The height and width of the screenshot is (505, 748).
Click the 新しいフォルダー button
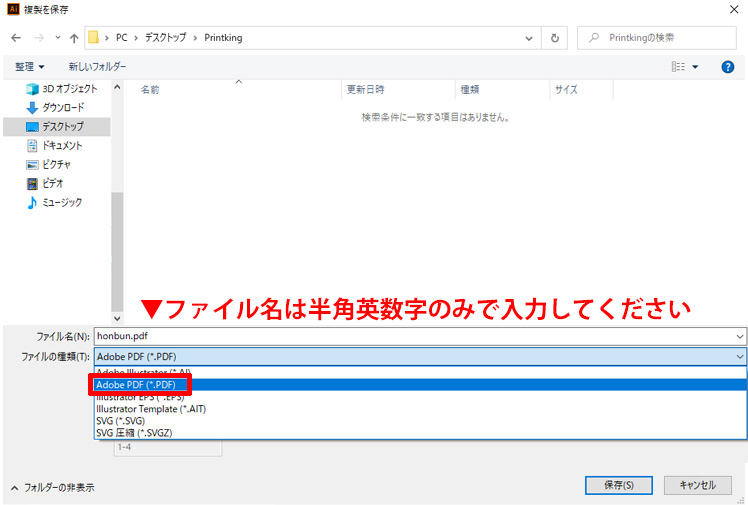97,67
